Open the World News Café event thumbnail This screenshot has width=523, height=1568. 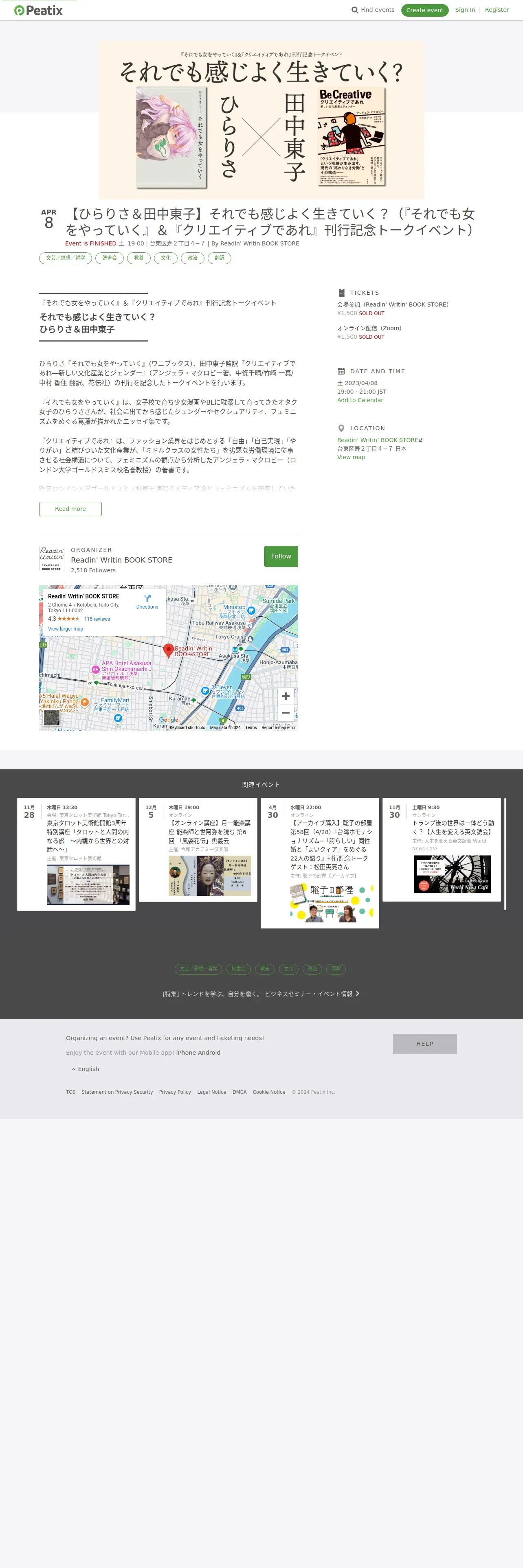[453, 875]
